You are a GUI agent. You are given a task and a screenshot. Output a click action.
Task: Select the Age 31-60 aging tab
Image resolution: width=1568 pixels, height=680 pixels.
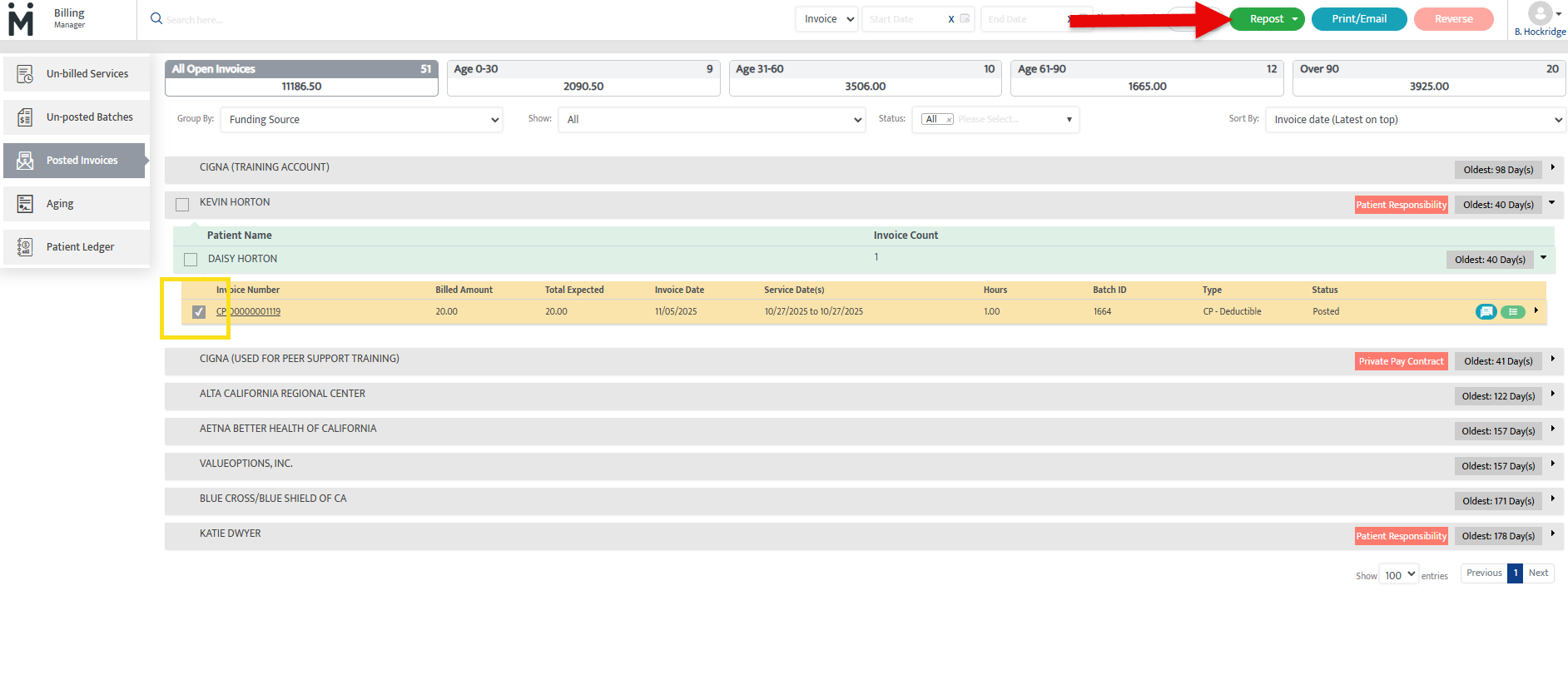865,77
